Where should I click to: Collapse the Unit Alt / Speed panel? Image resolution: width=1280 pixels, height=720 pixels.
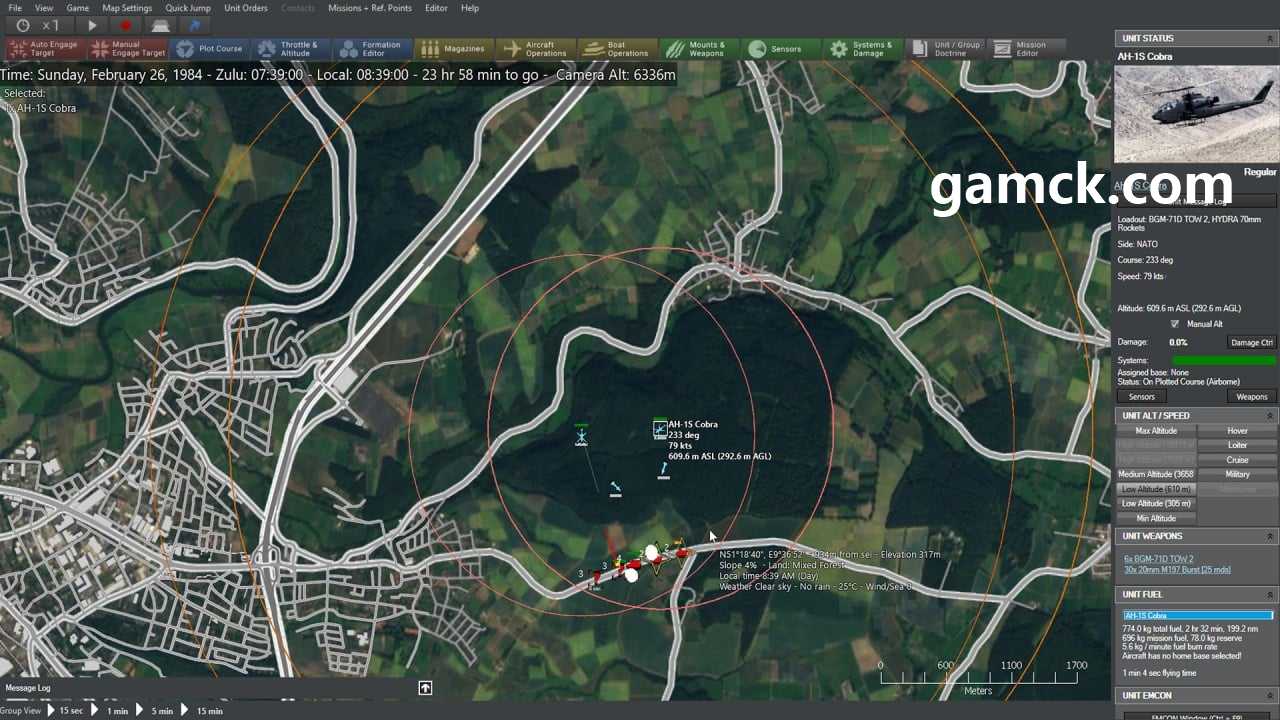(x=1271, y=415)
